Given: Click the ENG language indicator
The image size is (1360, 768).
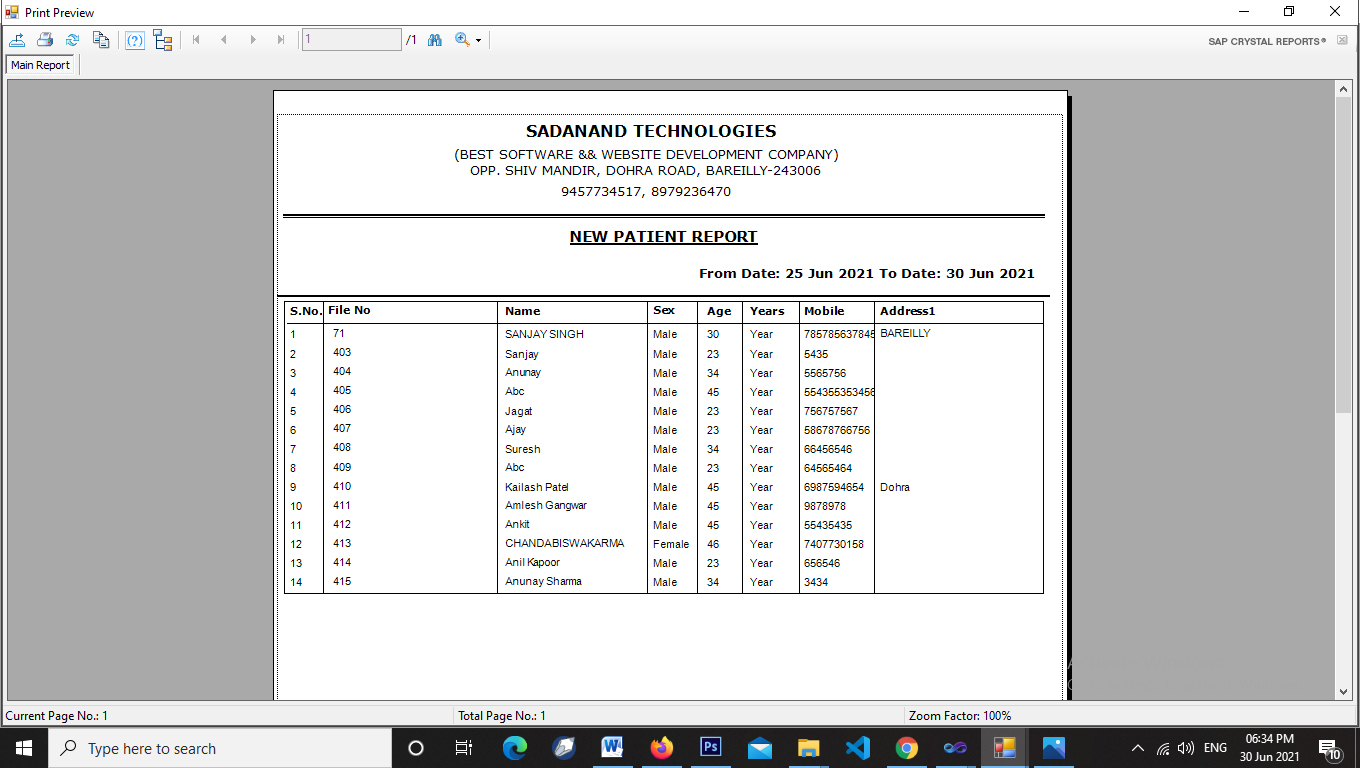Looking at the screenshot, I should (1215, 748).
